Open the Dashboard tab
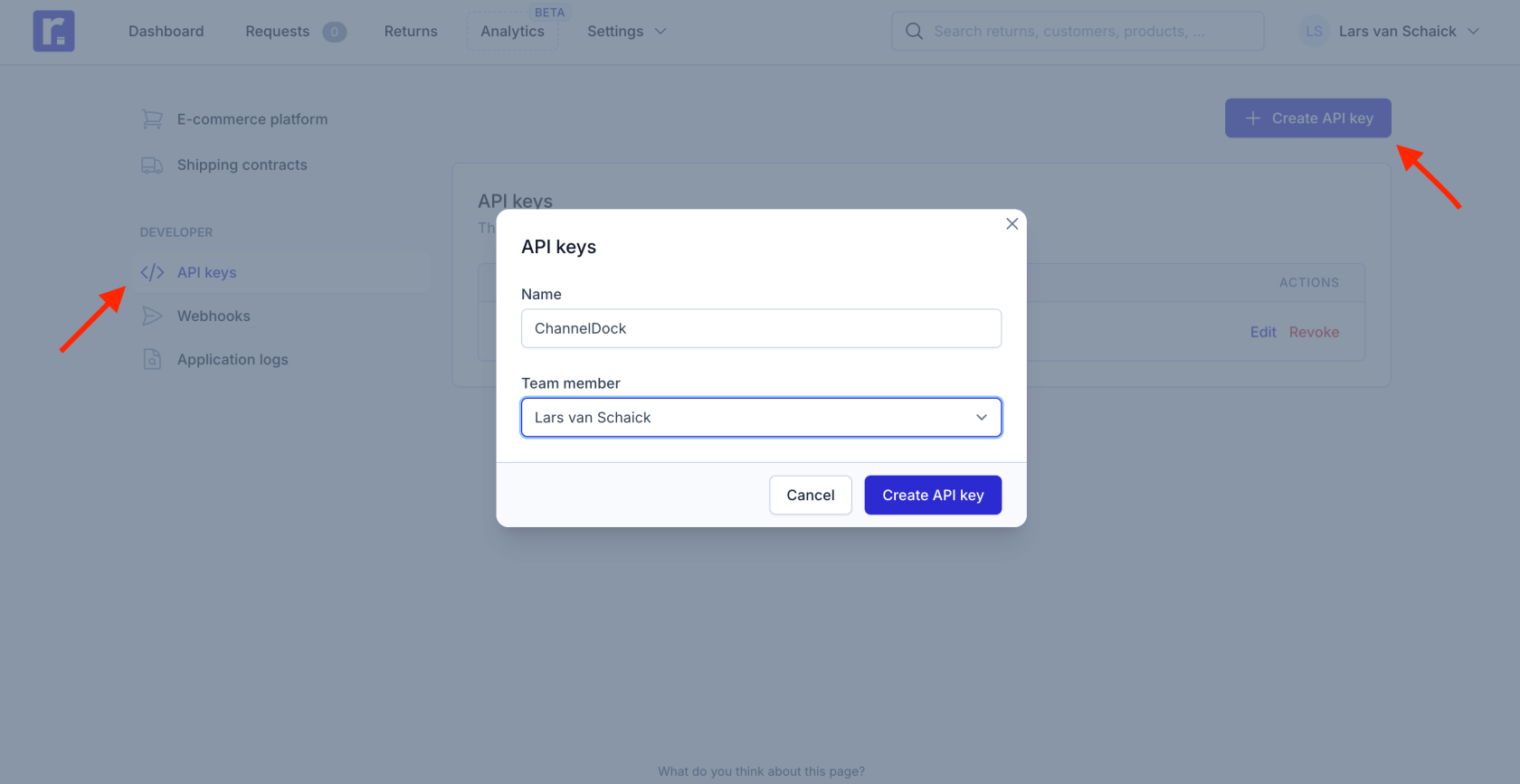Image resolution: width=1520 pixels, height=784 pixels. (166, 31)
